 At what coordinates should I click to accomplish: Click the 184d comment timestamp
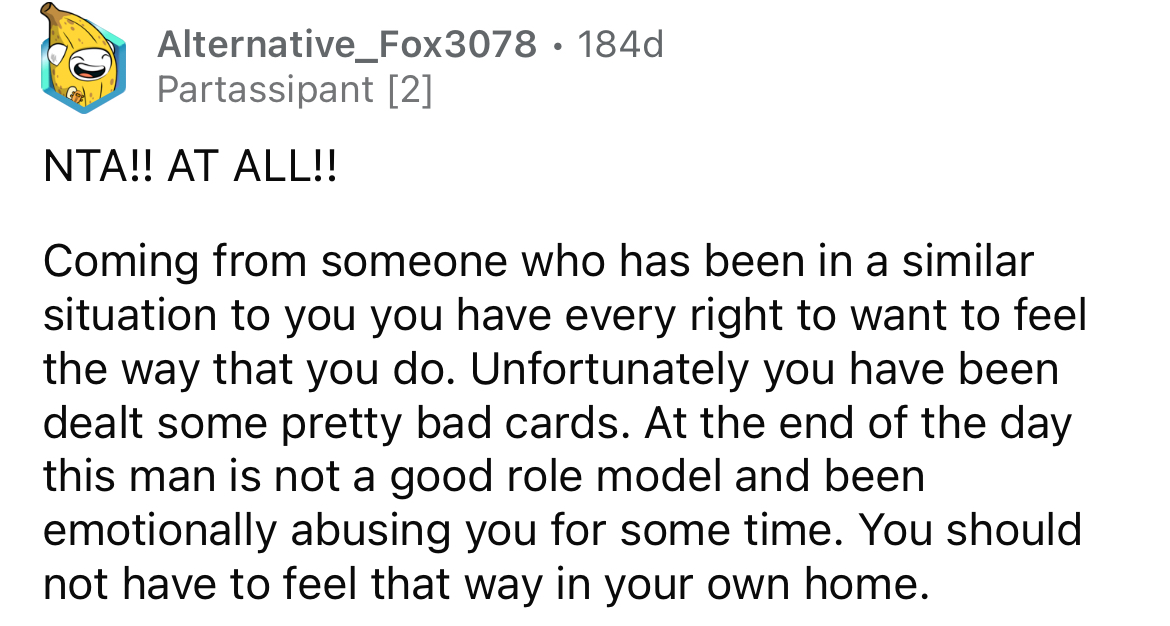click(620, 44)
